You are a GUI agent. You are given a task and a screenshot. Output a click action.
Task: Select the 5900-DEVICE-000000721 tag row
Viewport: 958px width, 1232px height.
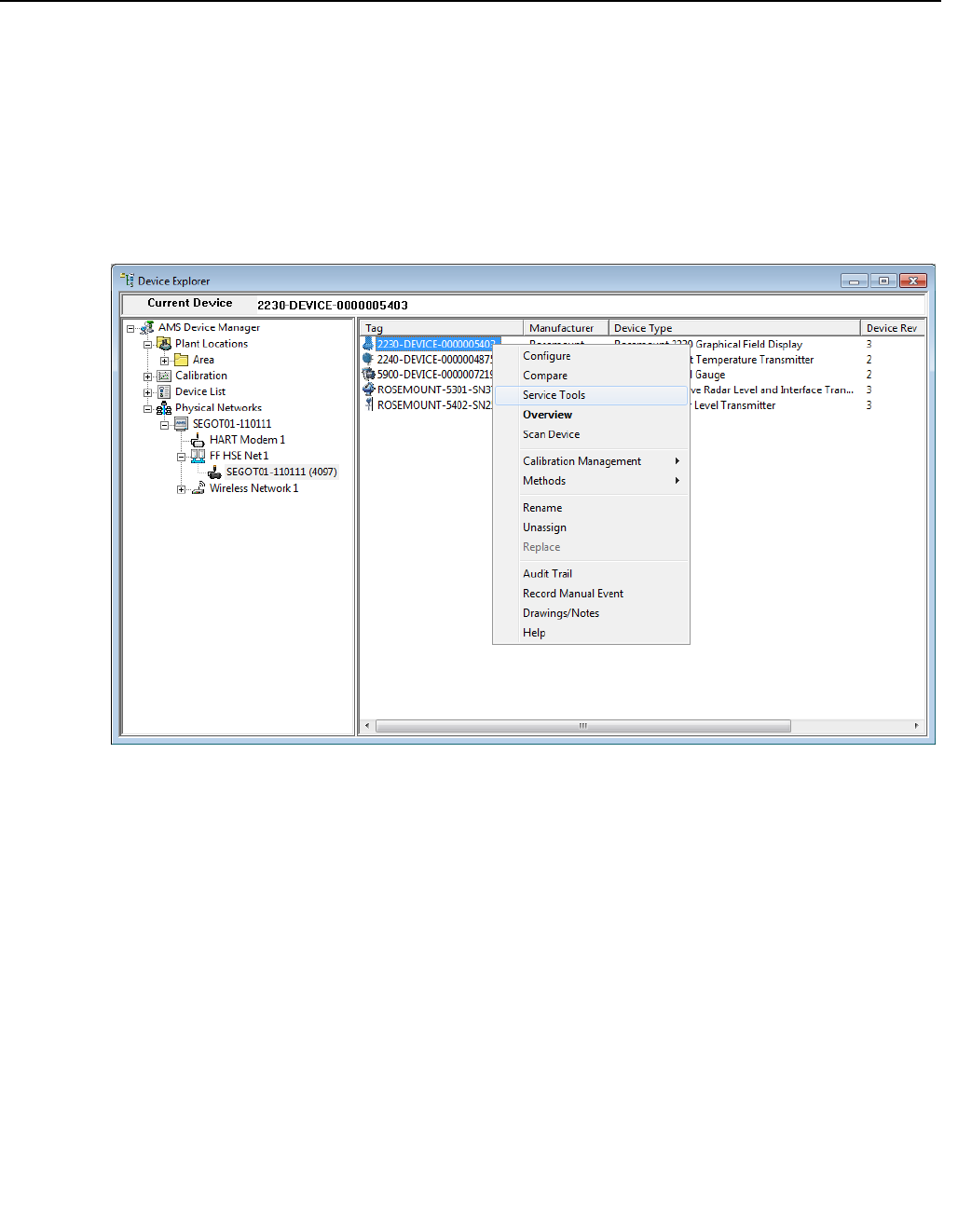click(434, 375)
